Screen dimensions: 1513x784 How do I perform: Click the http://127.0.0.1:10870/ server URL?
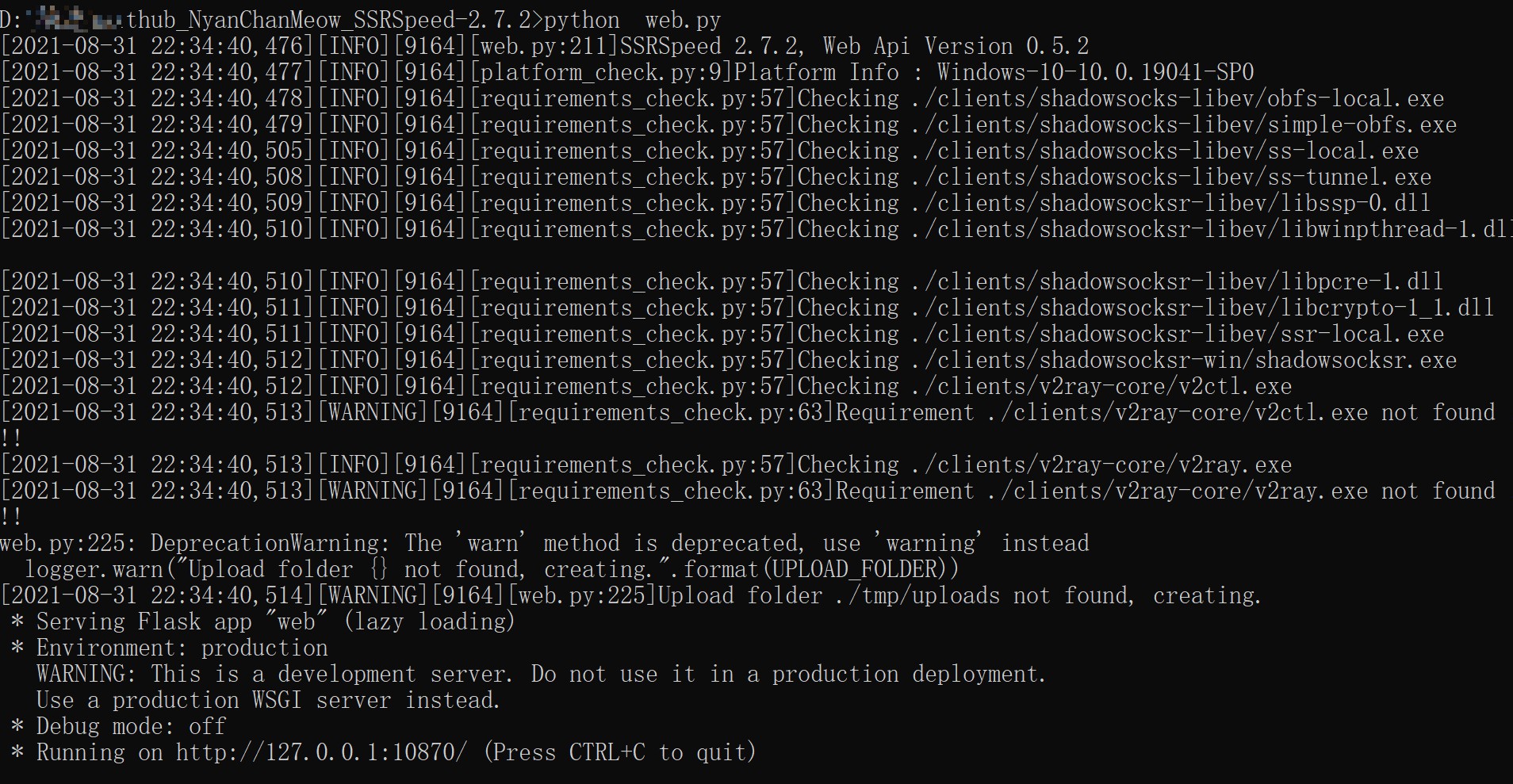tap(321, 752)
